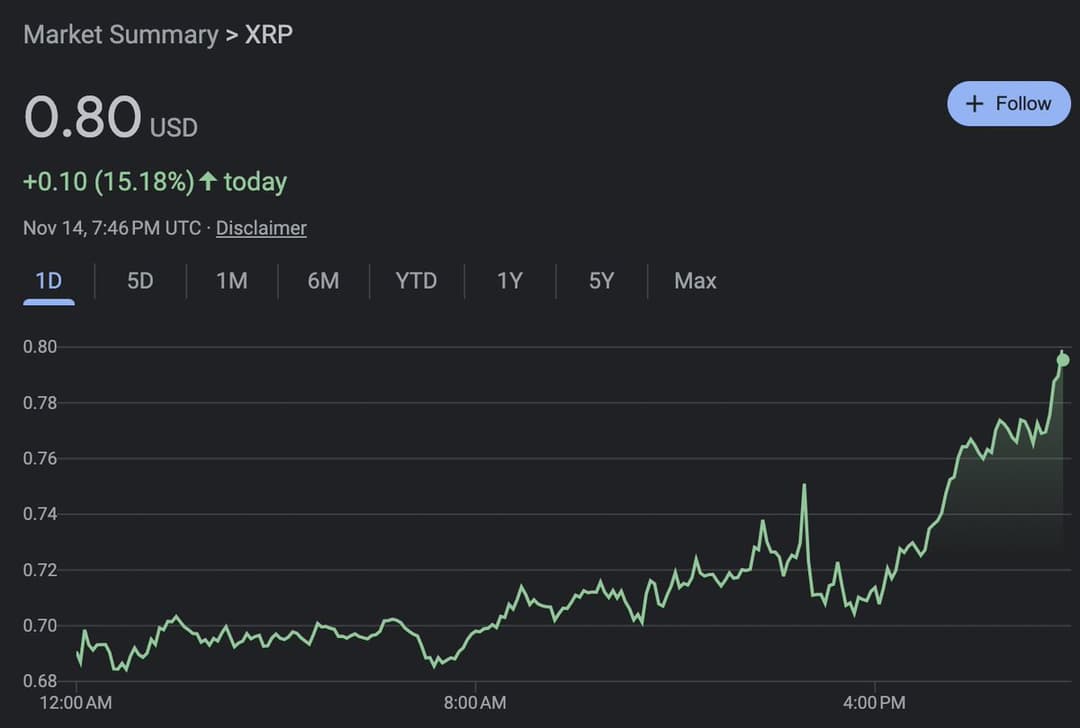
Task: Show the 5Y time range tab
Action: (601, 281)
